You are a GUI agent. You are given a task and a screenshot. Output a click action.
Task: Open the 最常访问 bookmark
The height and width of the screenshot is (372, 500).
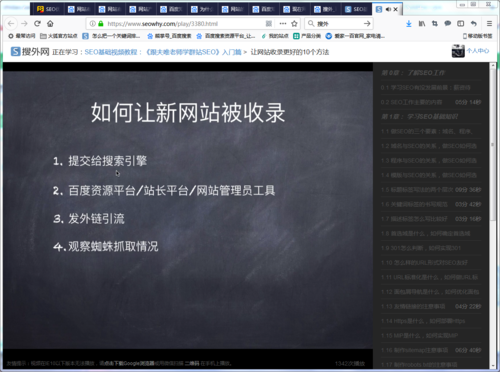[22, 36]
